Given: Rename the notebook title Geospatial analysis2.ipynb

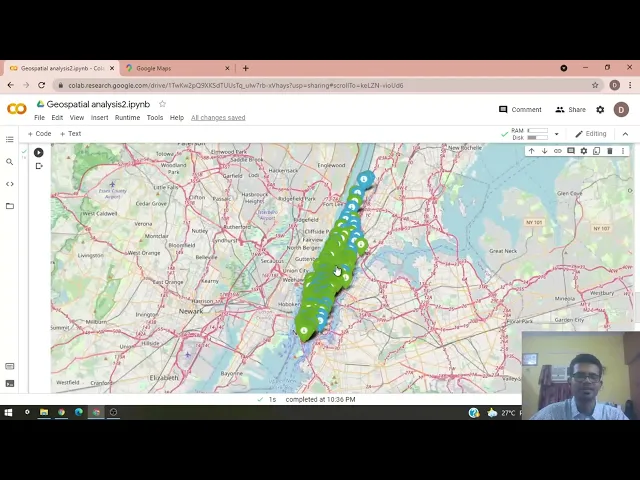Looking at the screenshot, I should [x=98, y=104].
